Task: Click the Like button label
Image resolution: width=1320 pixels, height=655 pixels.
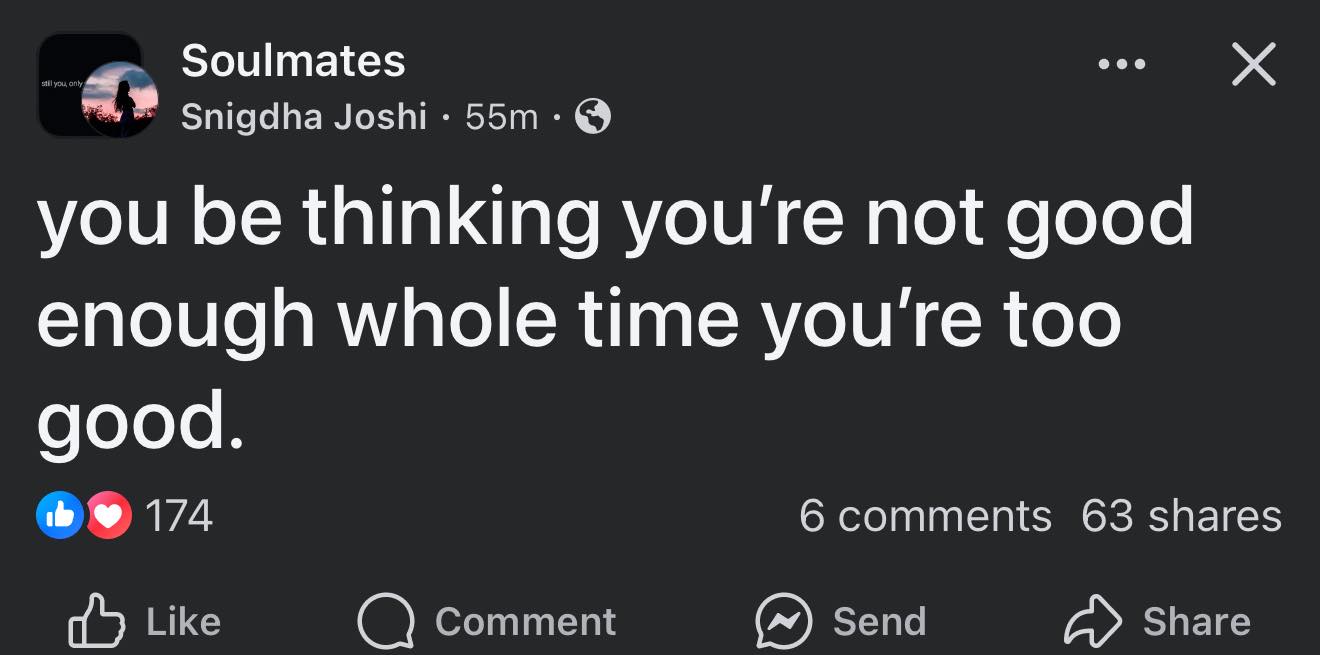Action: [183, 622]
